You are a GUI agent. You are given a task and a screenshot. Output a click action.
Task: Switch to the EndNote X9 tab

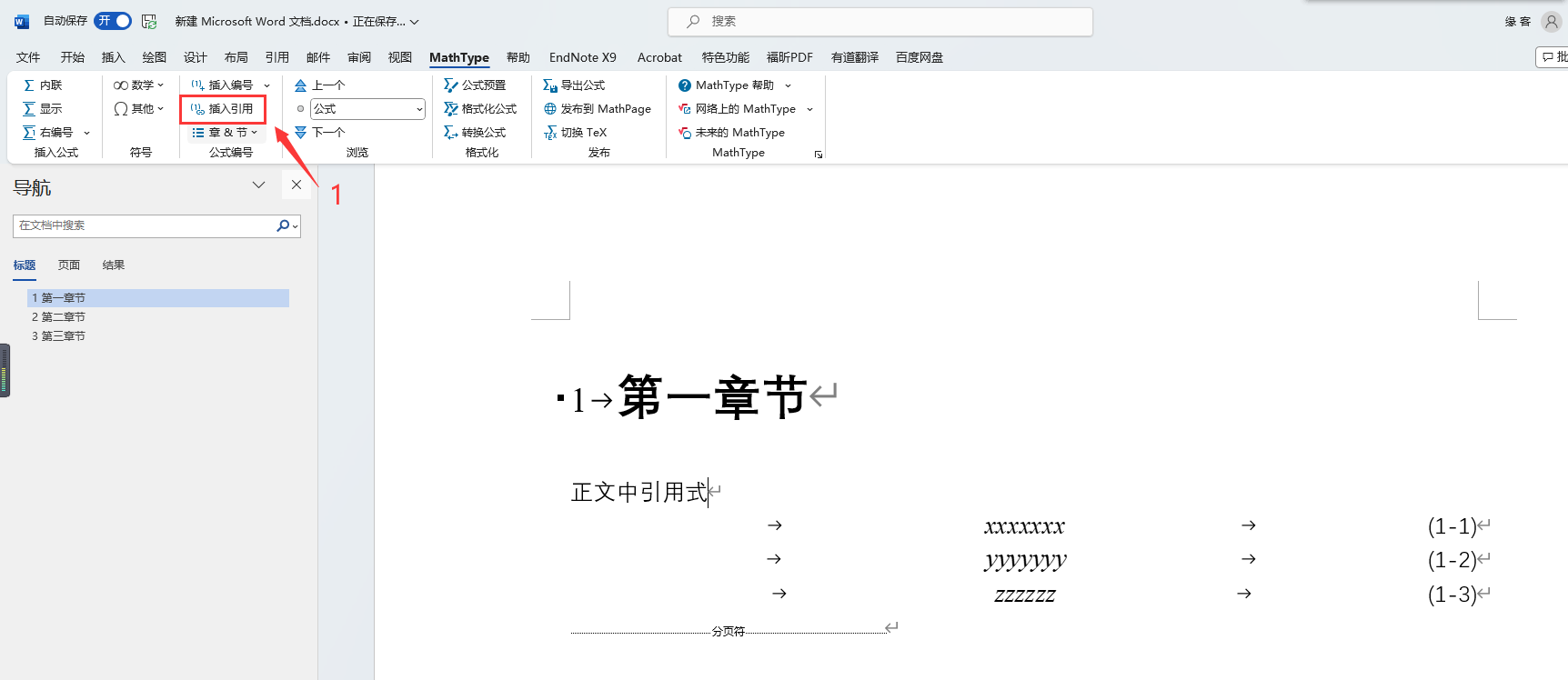[583, 57]
